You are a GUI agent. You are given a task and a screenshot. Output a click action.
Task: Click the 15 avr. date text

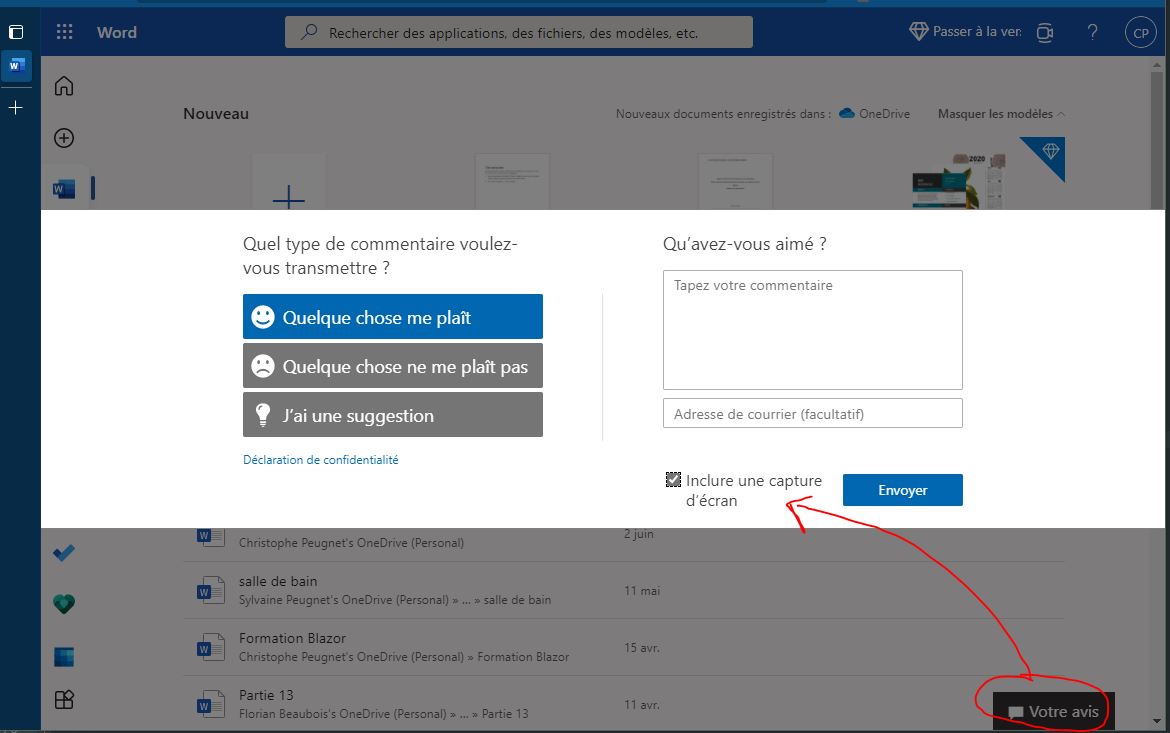coord(642,647)
